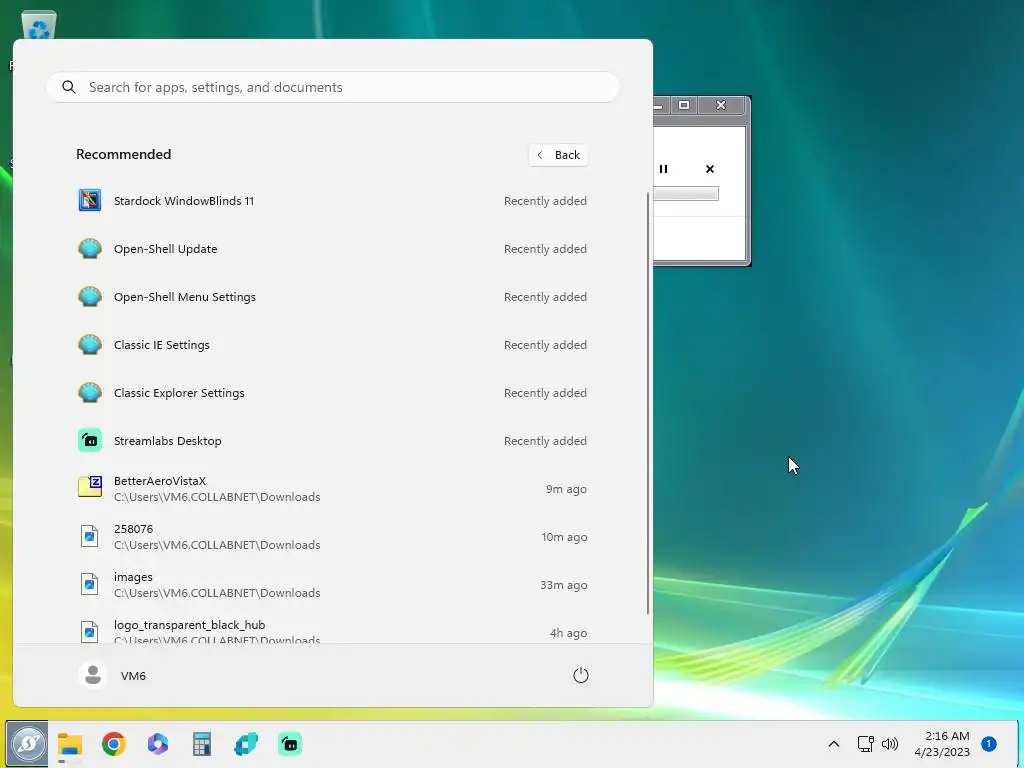Launch Open-Shell Update entry
This screenshot has height=768, width=1024.
coord(332,249)
